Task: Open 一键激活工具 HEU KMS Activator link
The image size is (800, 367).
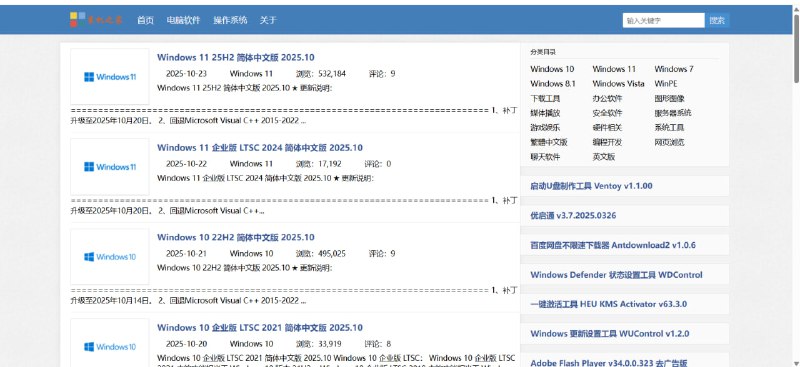Action: click(x=608, y=304)
